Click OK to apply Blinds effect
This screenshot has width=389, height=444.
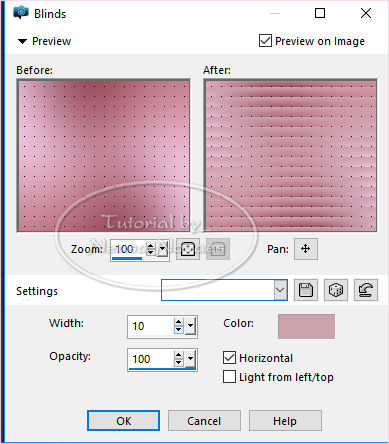[123, 421]
